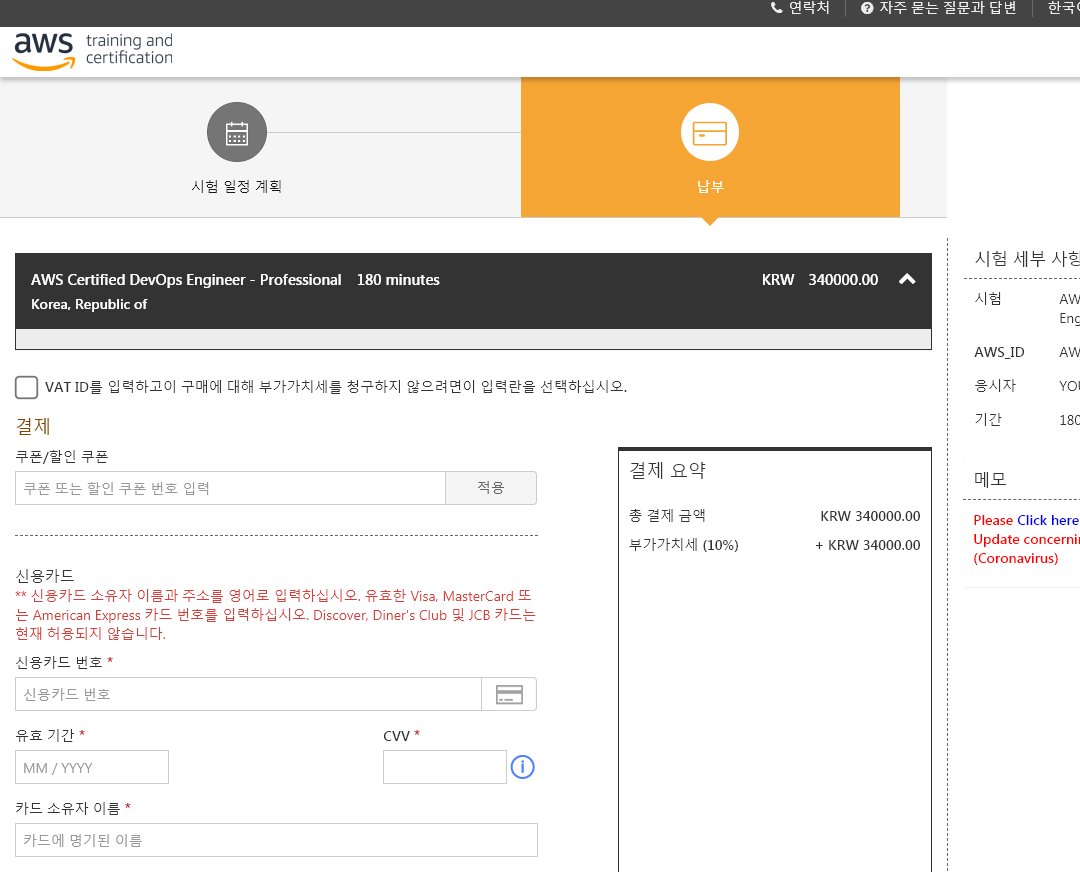Click the '부가가치세 (10%)' label
Screen dimensions: 1080x872
pos(683,545)
